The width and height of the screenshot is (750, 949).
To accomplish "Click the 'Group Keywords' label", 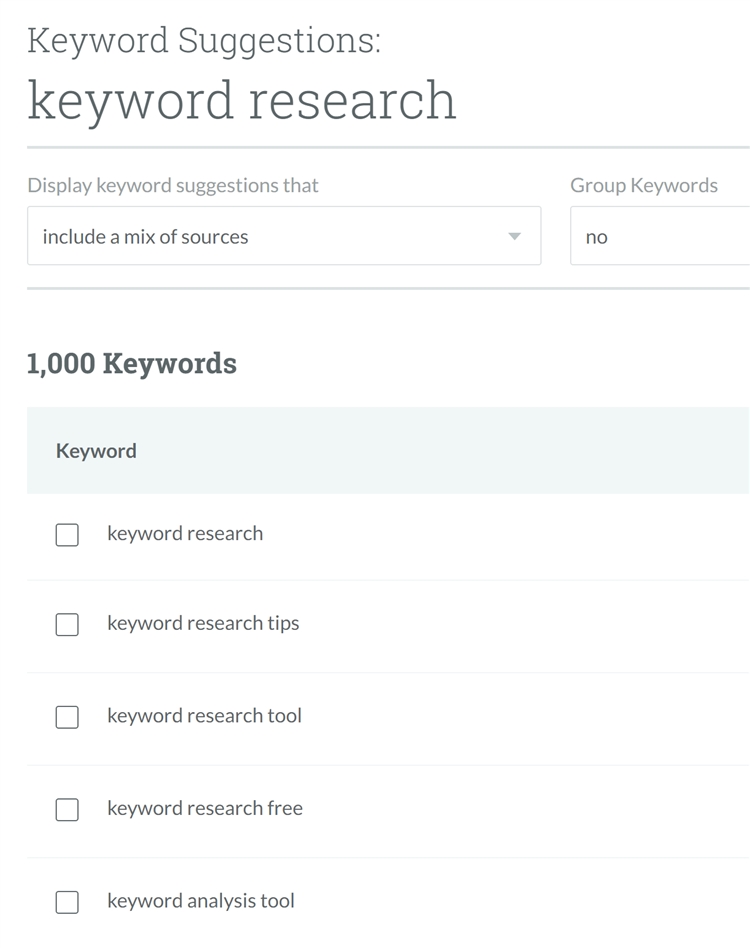I will (x=644, y=185).
